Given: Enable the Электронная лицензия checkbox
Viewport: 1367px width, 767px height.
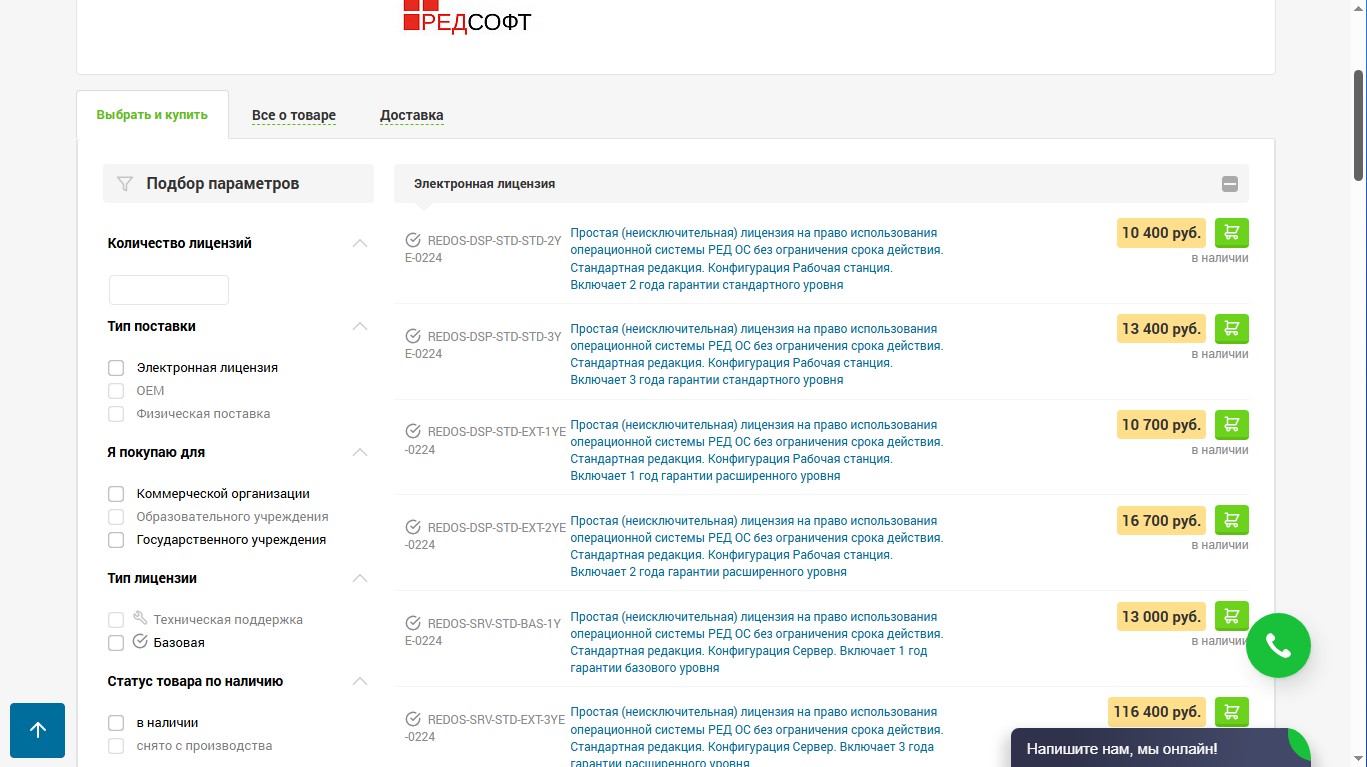Looking at the screenshot, I should [116, 368].
